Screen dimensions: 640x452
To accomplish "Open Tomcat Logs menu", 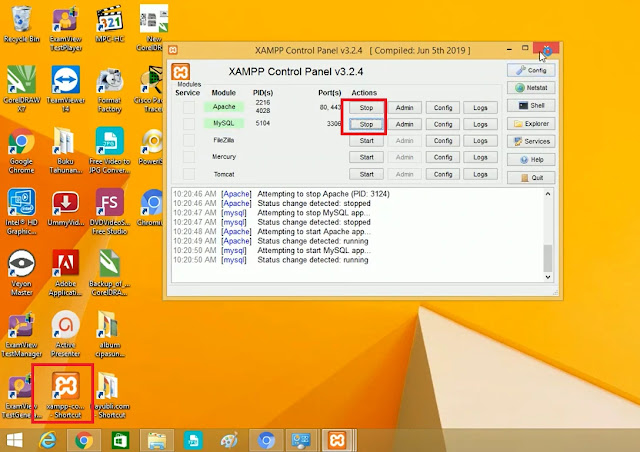I will (x=480, y=174).
